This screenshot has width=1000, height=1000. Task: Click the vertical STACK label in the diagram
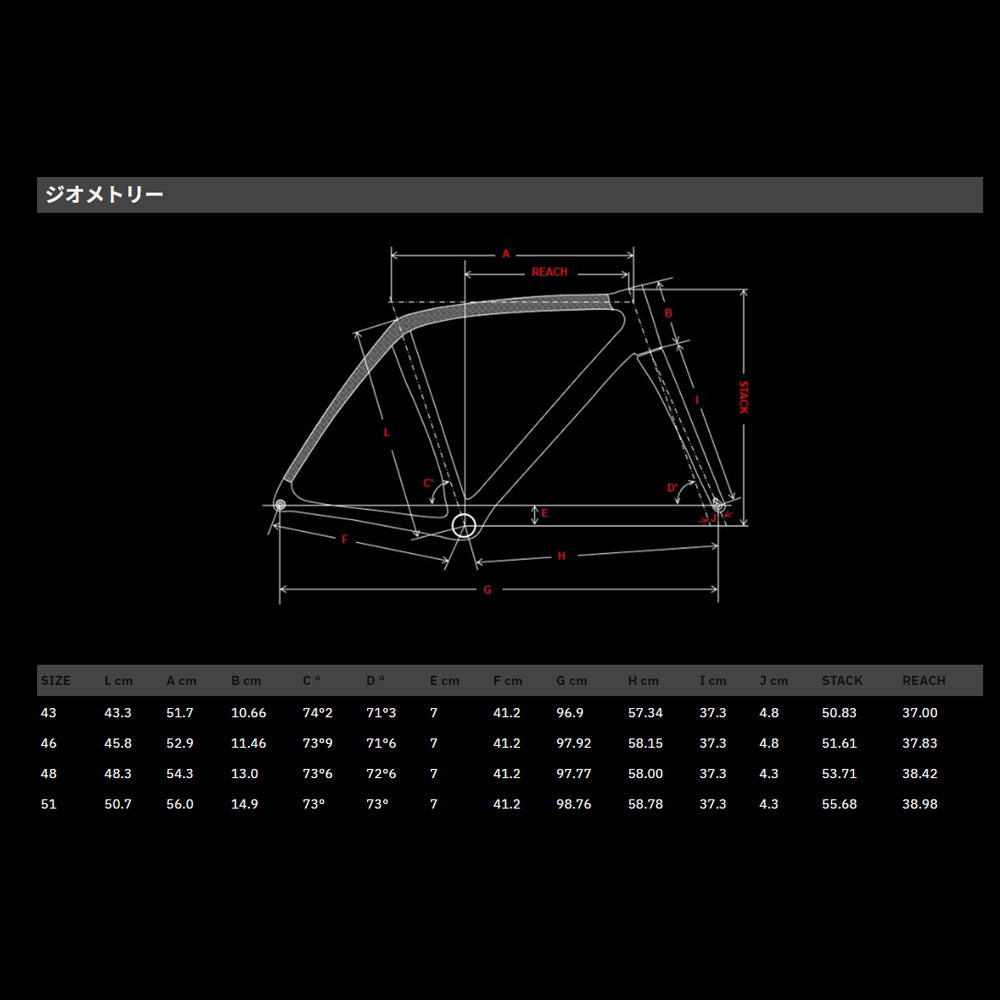(743, 397)
